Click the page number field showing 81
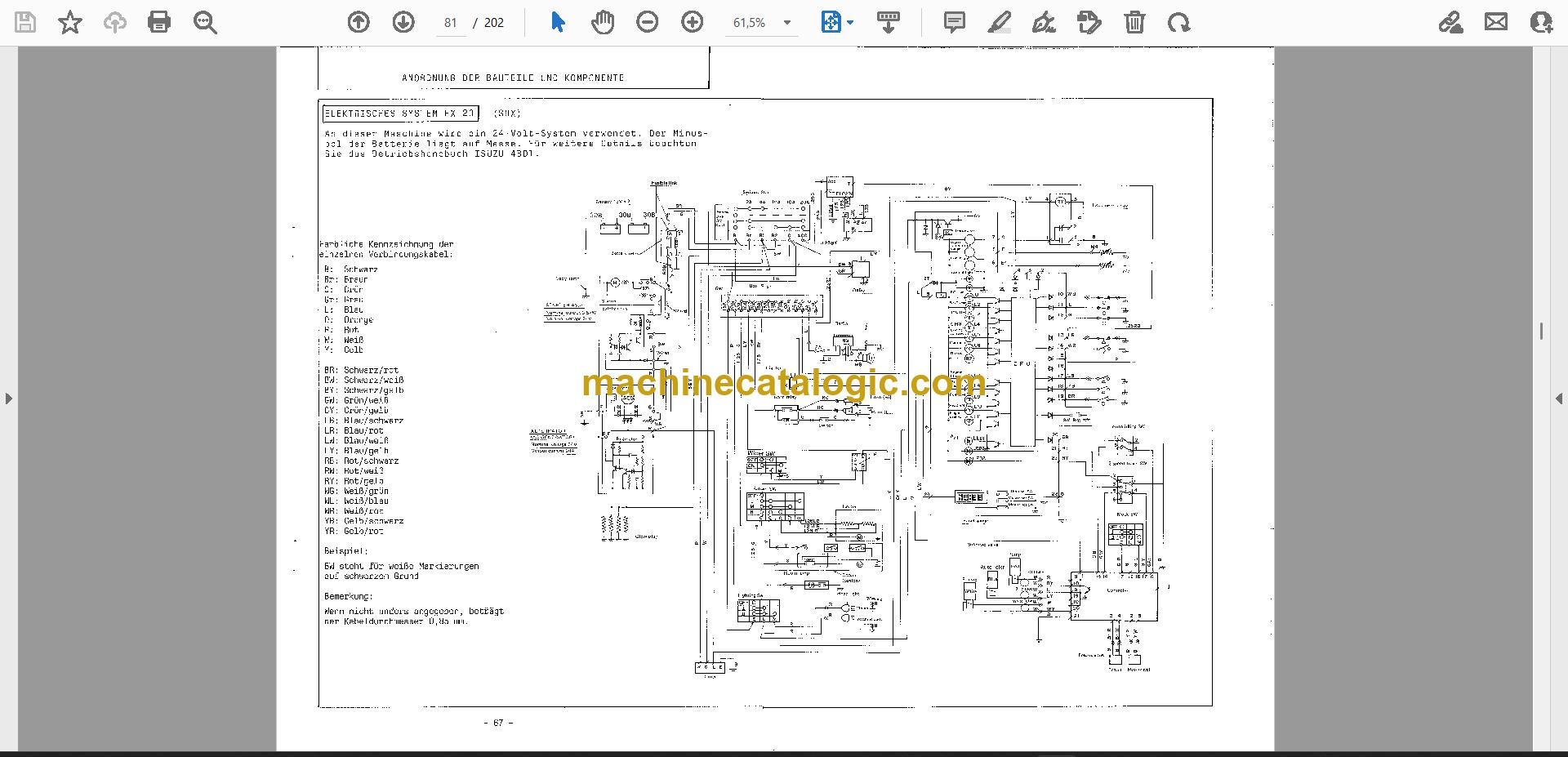The image size is (1568, 757). (451, 23)
